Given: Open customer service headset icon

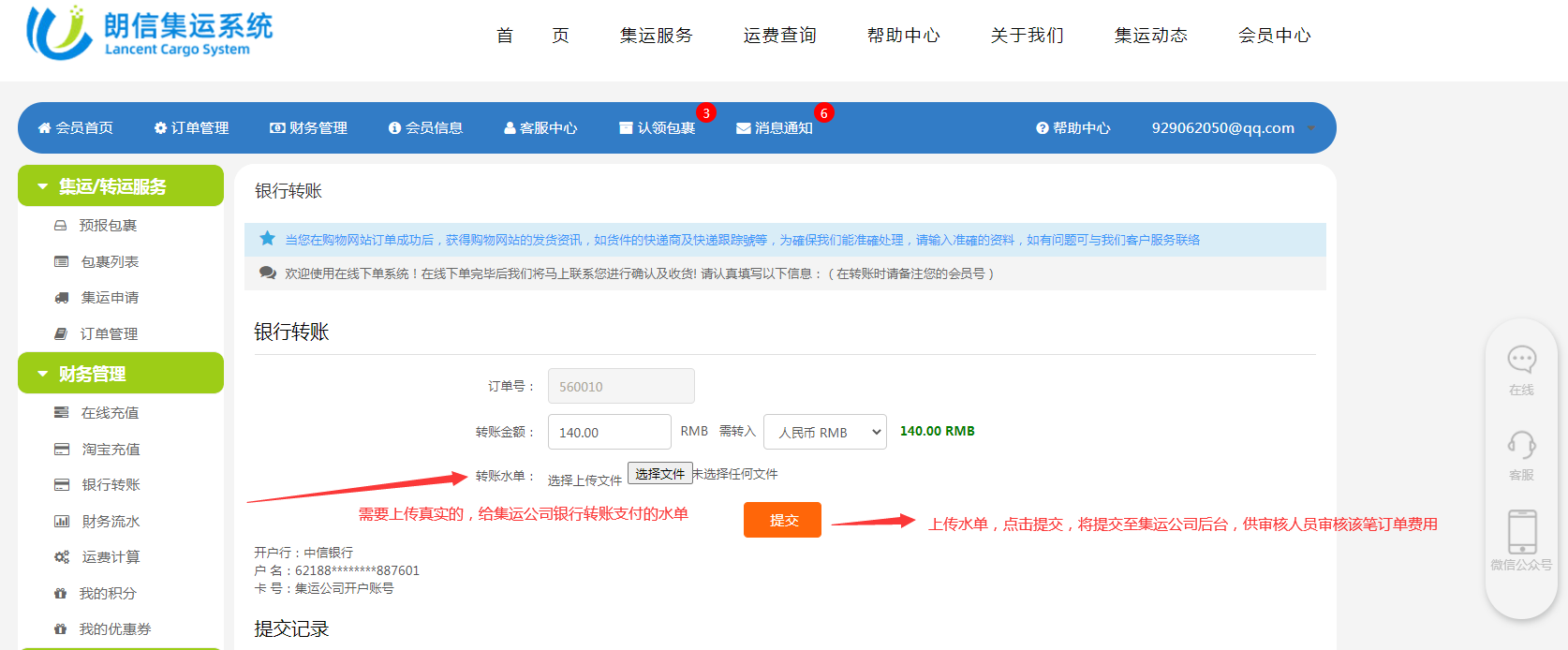Looking at the screenshot, I should [x=1521, y=444].
